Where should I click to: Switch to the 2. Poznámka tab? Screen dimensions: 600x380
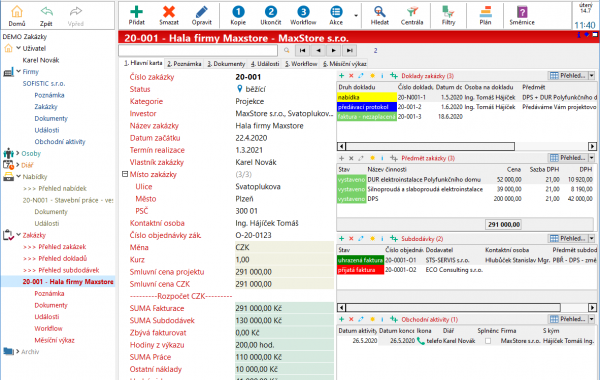(184, 64)
